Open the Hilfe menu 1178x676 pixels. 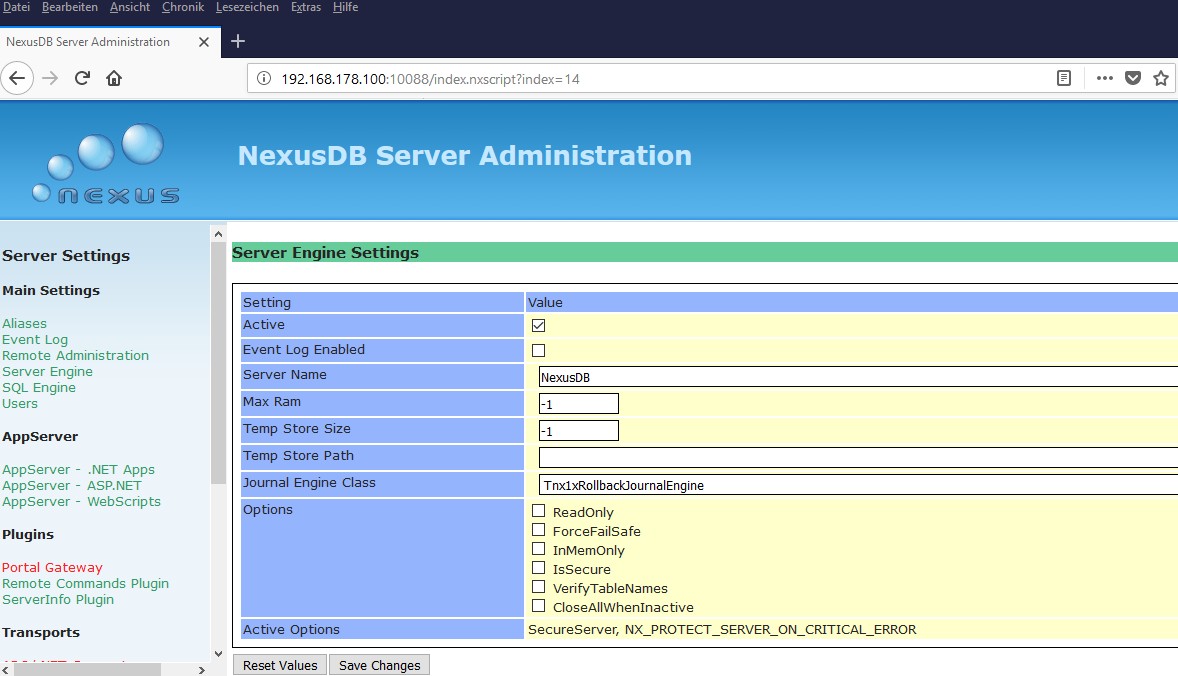point(346,7)
